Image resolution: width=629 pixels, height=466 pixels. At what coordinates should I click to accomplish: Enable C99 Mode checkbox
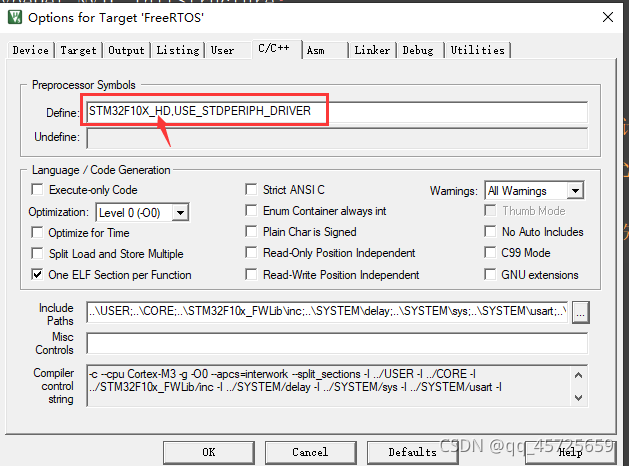(490, 253)
